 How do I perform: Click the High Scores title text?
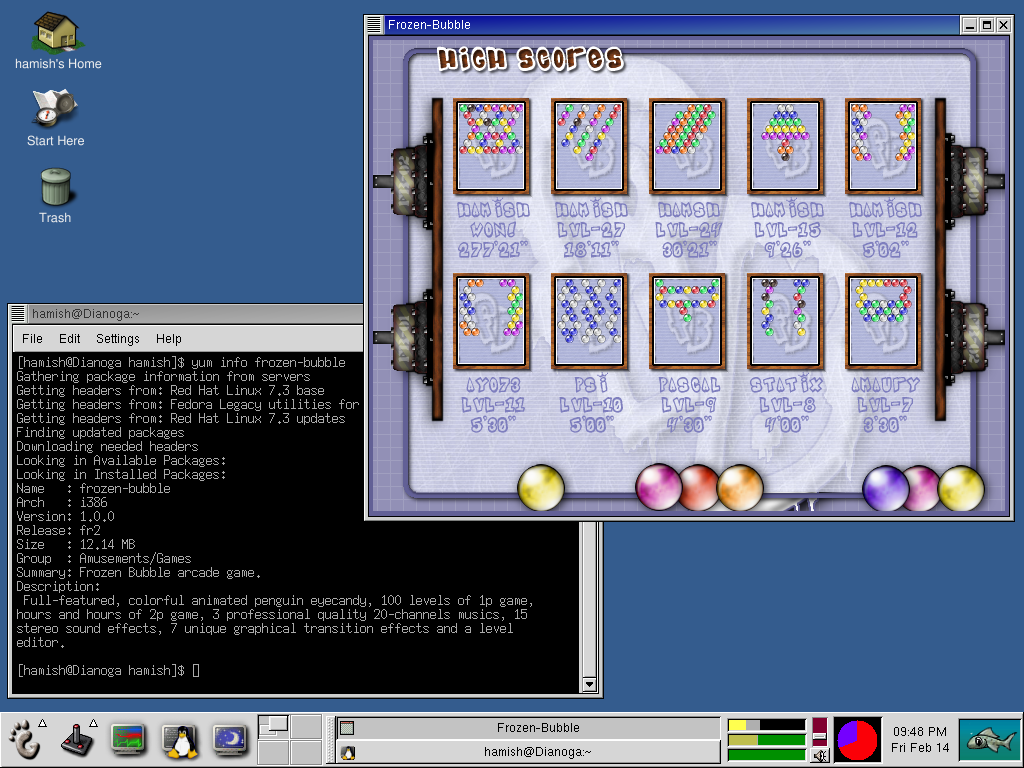(530, 59)
